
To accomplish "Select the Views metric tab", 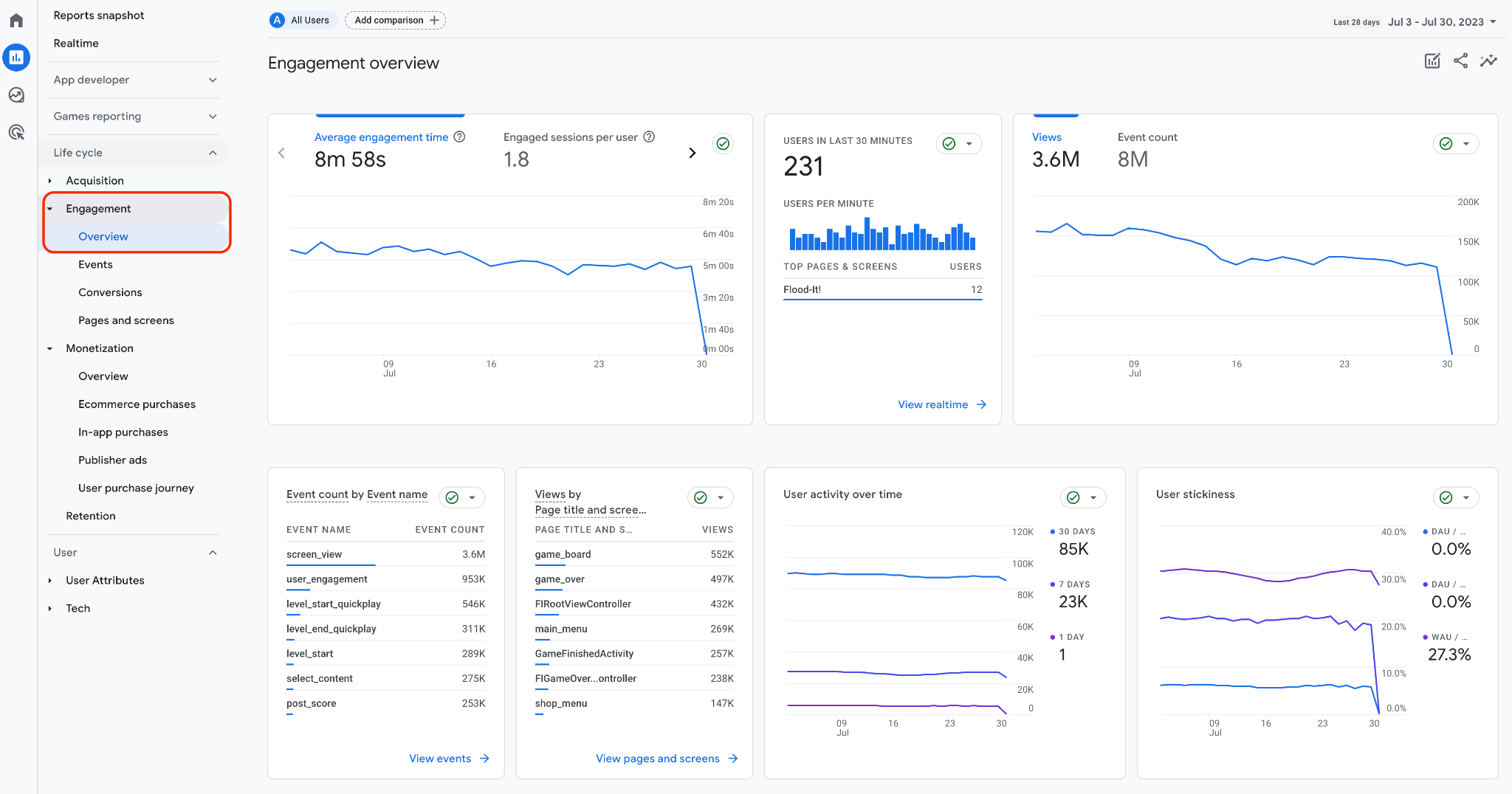I will coord(1056,150).
